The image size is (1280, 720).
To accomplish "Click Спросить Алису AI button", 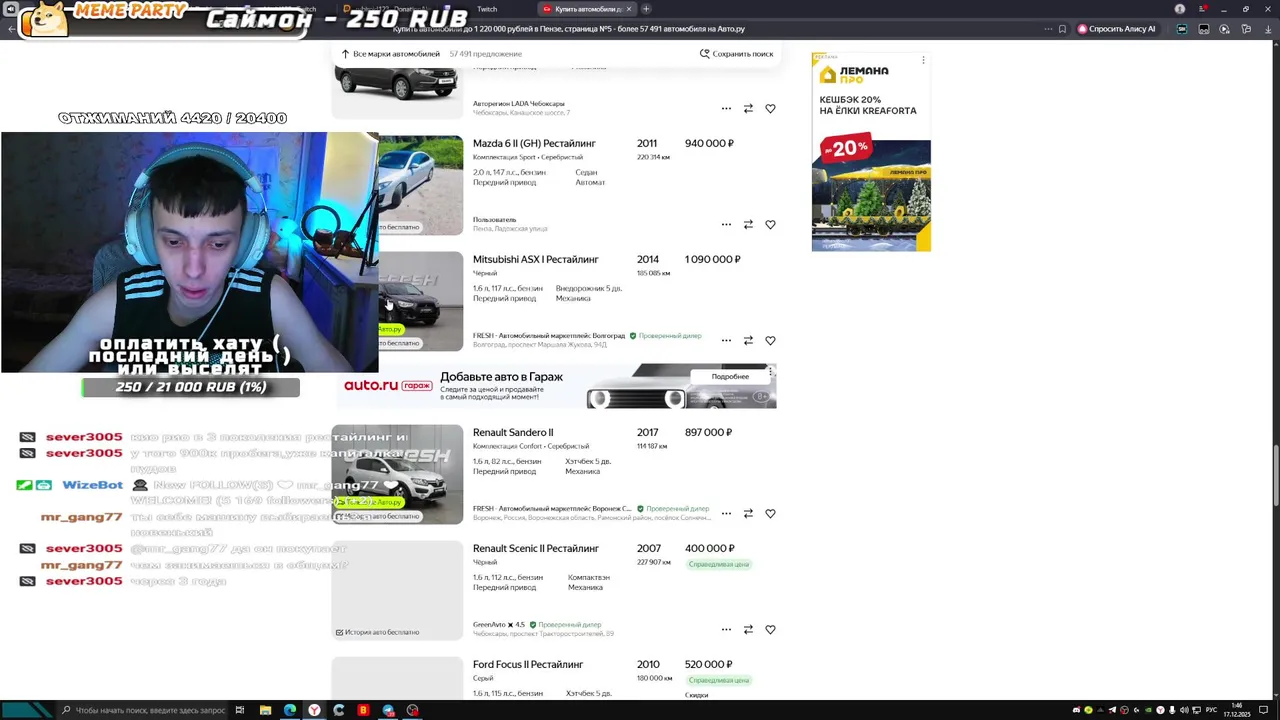I will click(x=1116, y=29).
